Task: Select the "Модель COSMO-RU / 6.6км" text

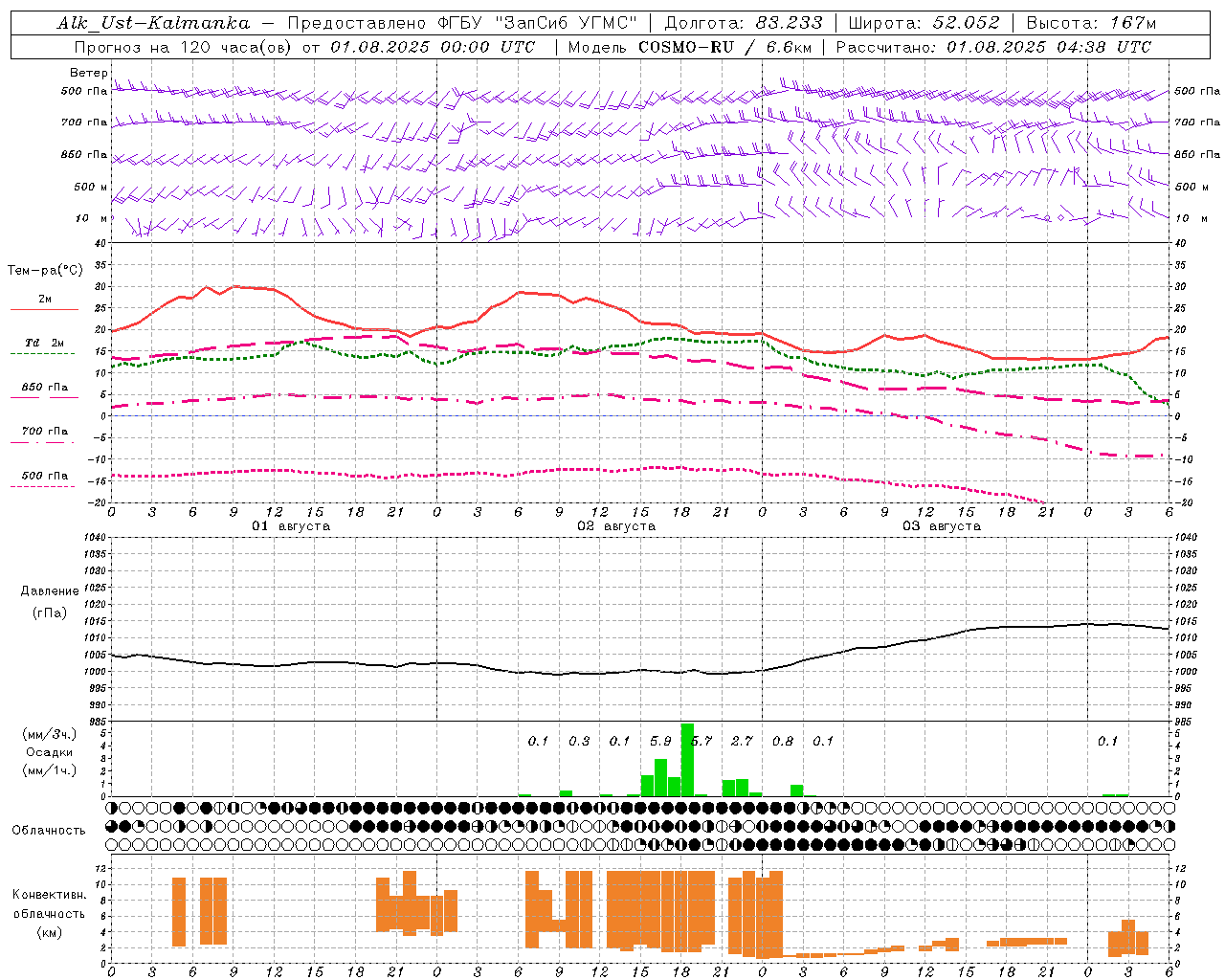Action: (x=689, y=47)
